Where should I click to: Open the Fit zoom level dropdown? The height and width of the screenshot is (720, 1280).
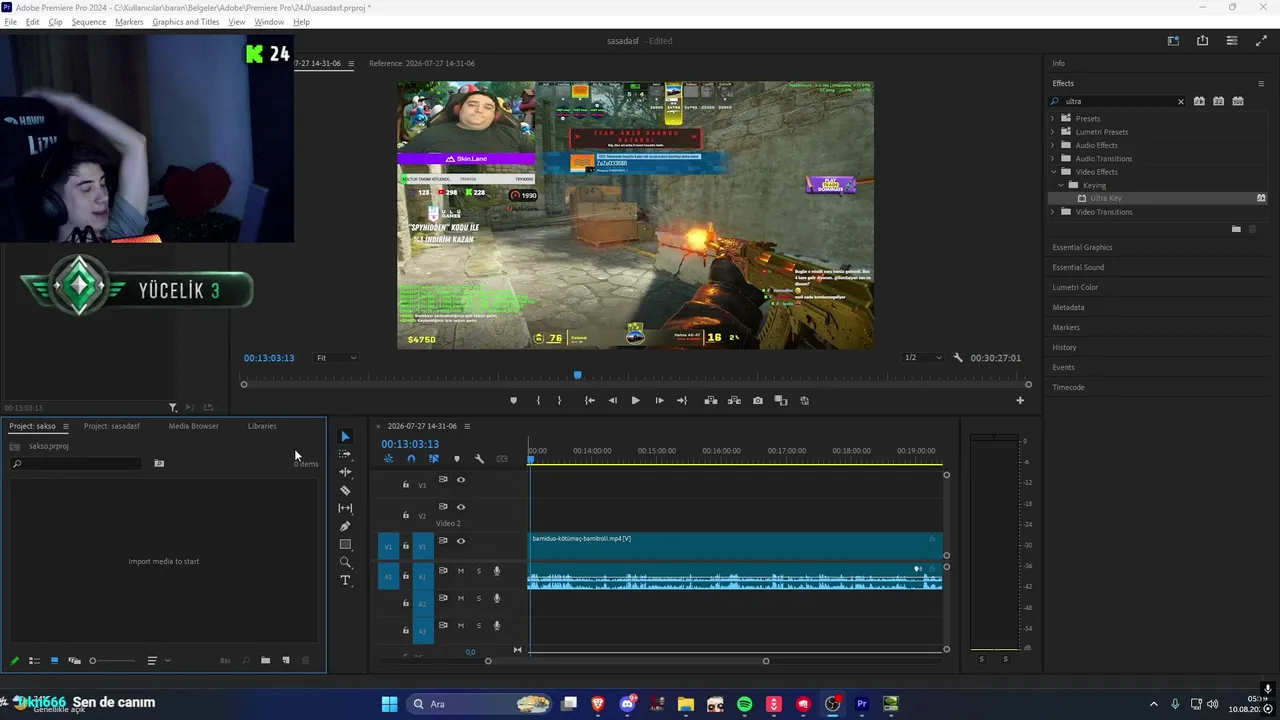[336, 358]
